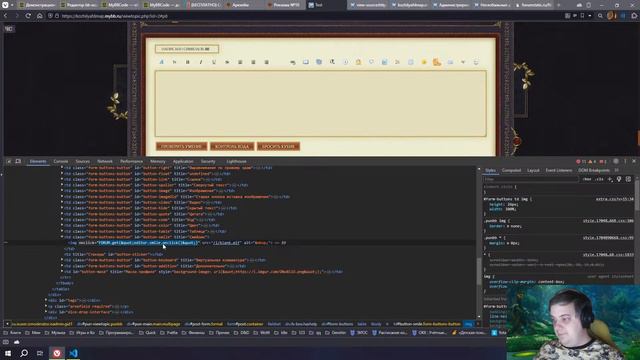Expand the button-quote td node

tap(62, 214)
